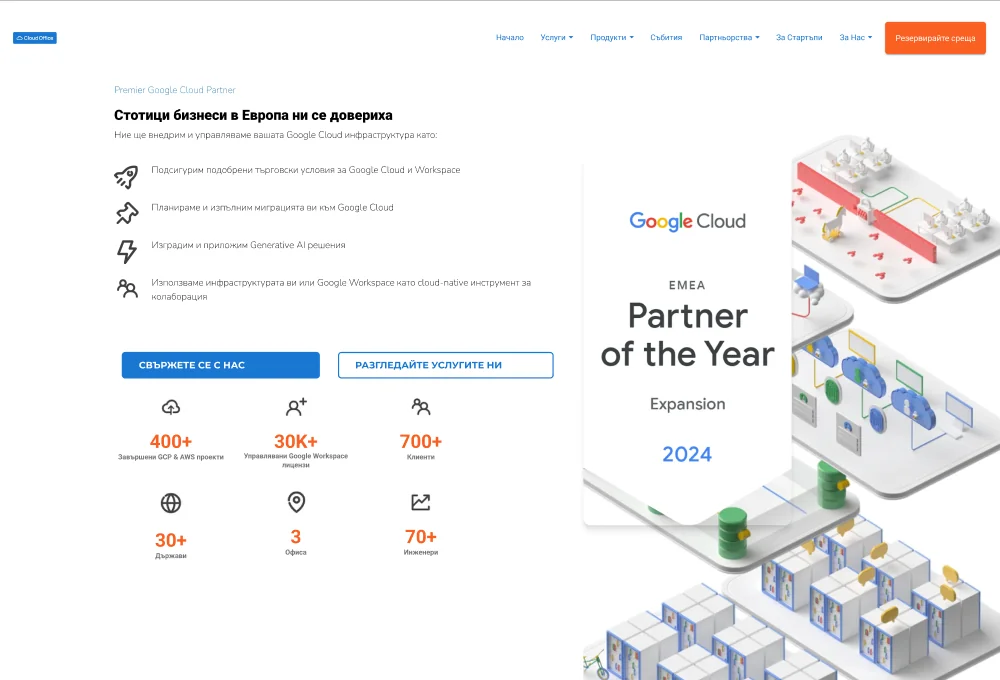Expand the За Нас dropdown
The image size is (1000, 680).
pos(856,38)
